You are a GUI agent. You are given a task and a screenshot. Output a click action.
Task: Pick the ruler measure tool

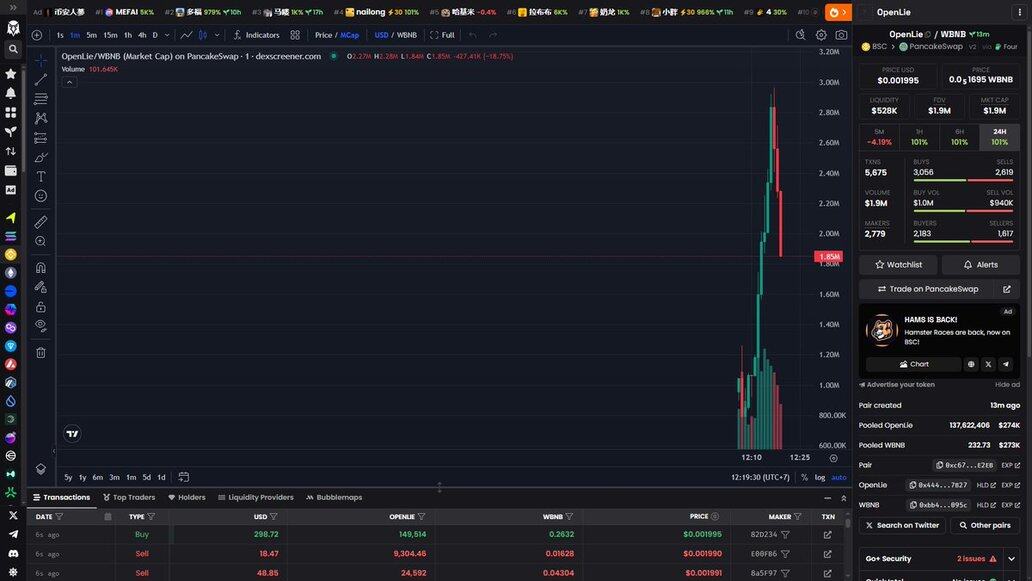pos(41,222)
